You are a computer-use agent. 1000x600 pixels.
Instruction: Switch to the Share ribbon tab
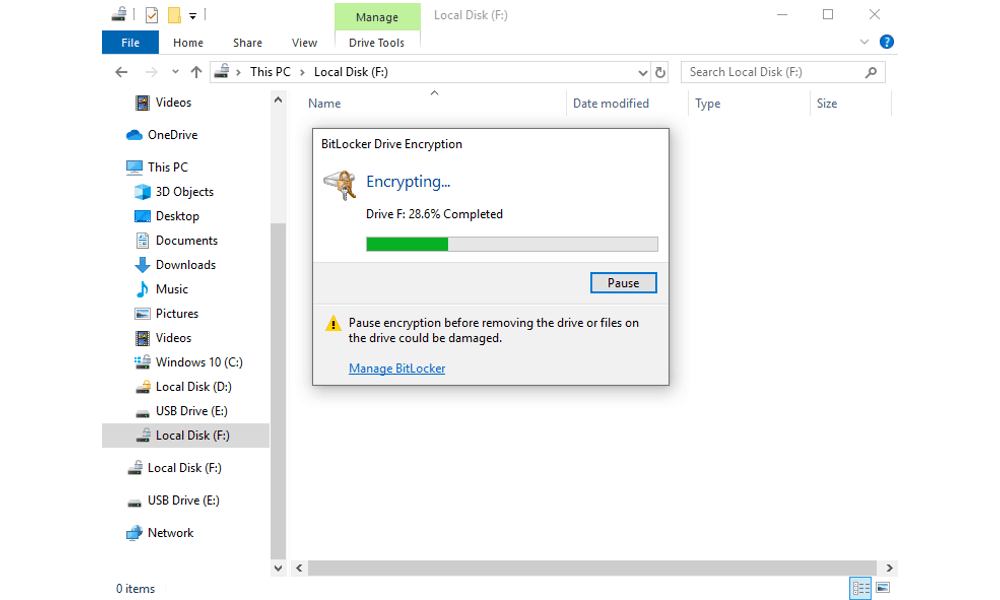tap(247, 43)
